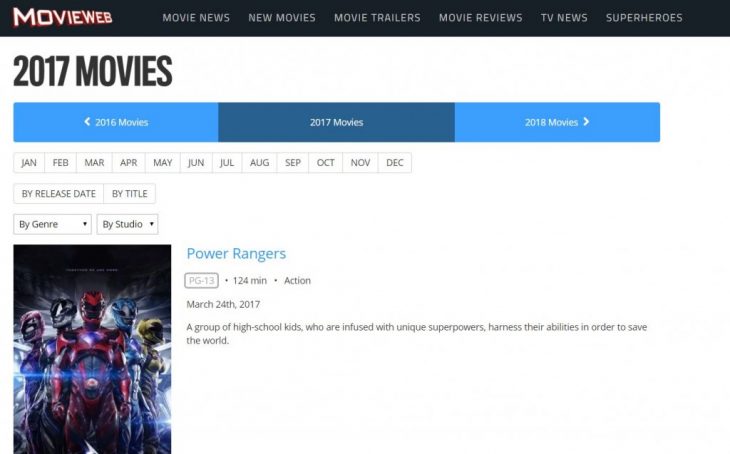730x454 pixels.
Task: Expand the By Genre dropdown
Action: (52, 224)
